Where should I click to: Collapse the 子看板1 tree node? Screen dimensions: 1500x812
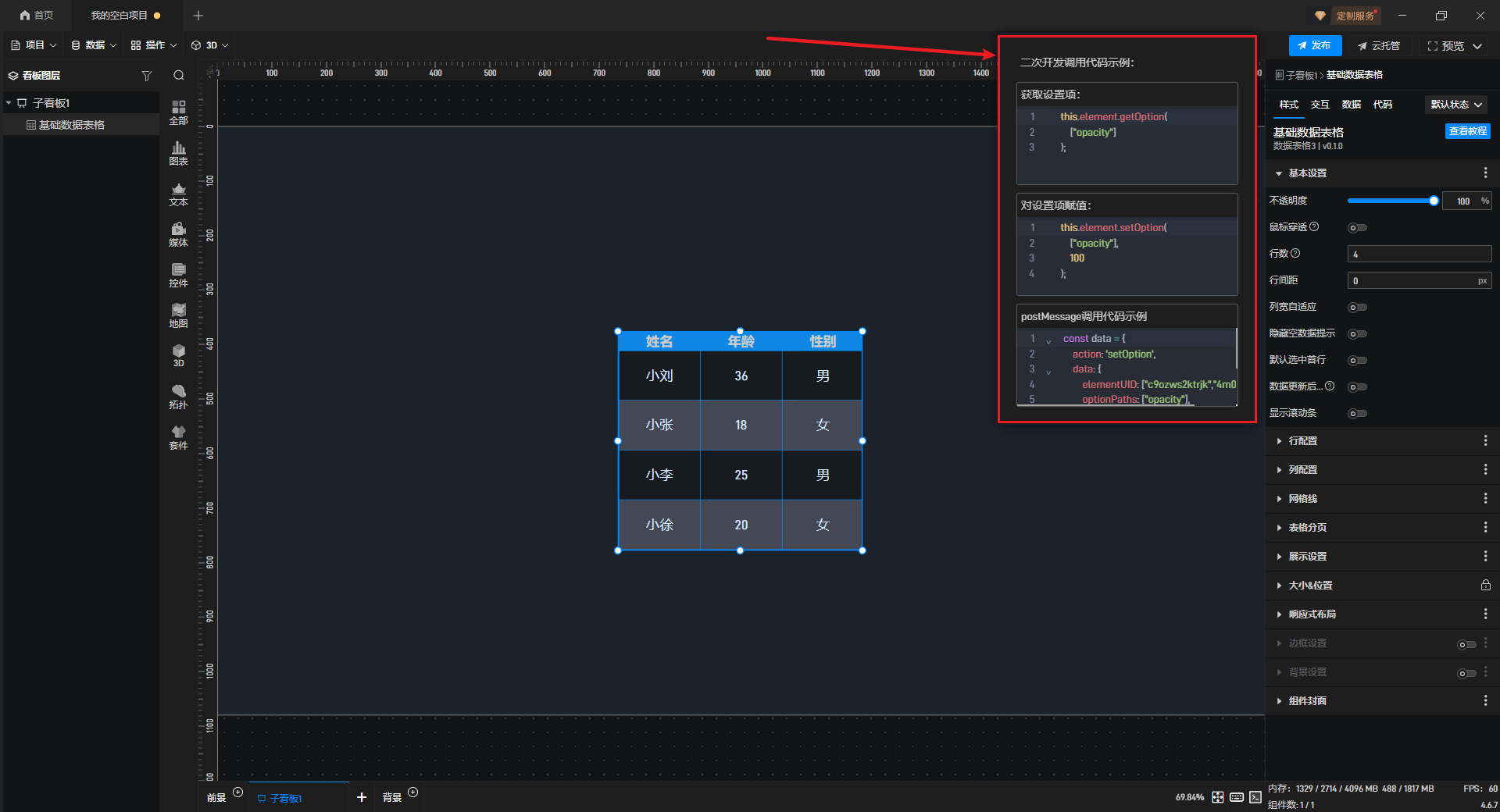tap(9, 103)
